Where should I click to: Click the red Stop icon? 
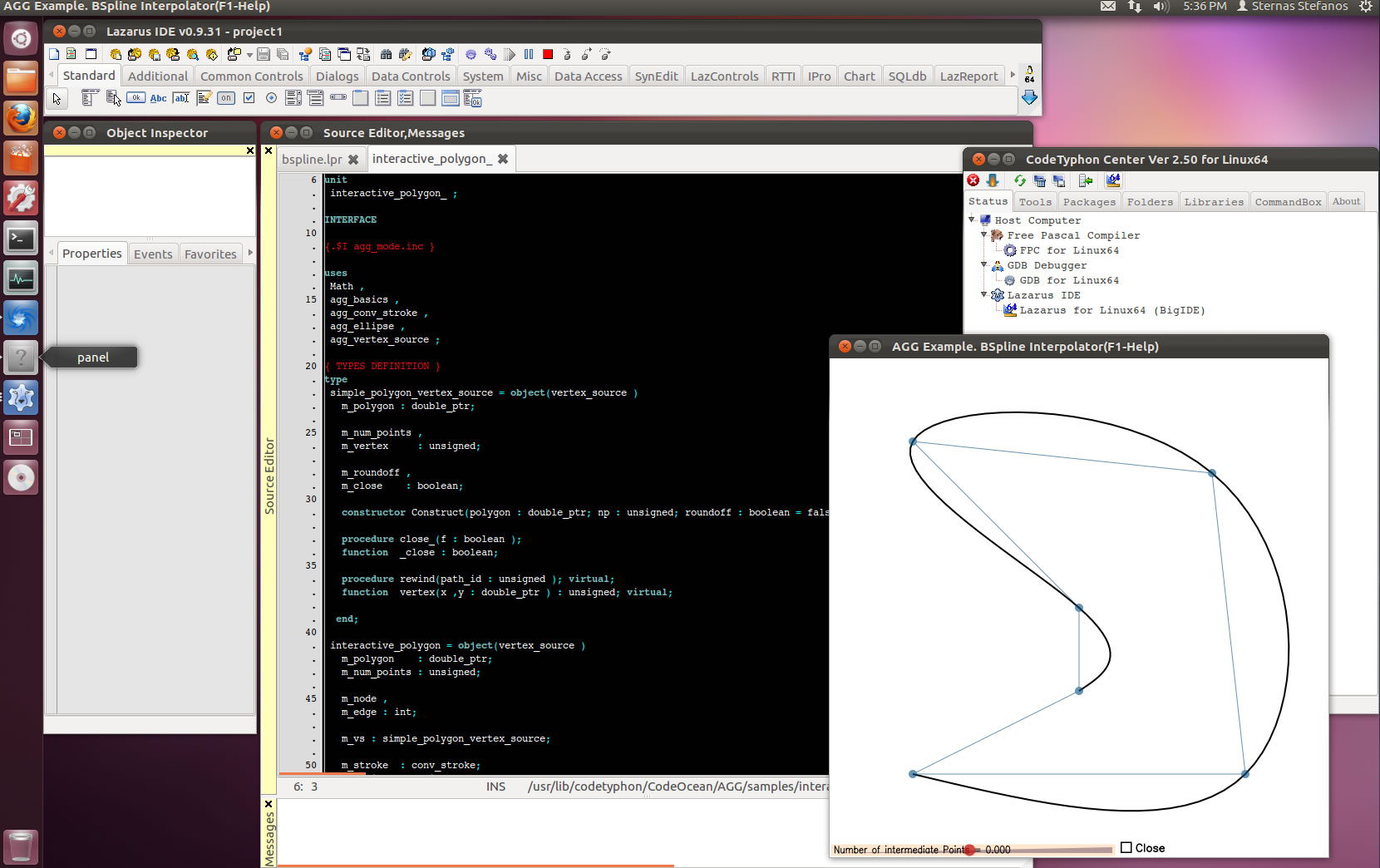click(548, 54)
